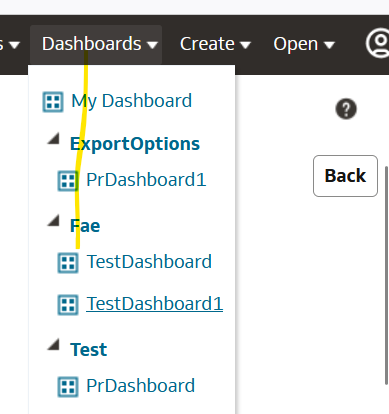Open the Create dropdown menu

click(215, 44)
